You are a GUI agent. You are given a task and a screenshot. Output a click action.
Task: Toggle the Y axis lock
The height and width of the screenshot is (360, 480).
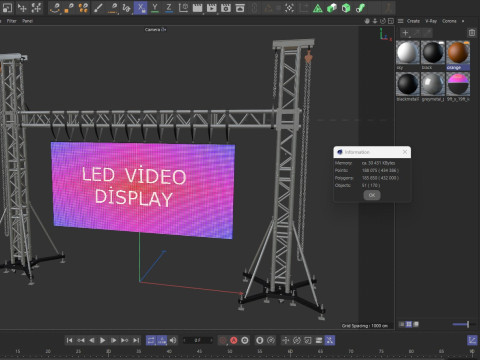pyautogui.click(x=155, y=7)
